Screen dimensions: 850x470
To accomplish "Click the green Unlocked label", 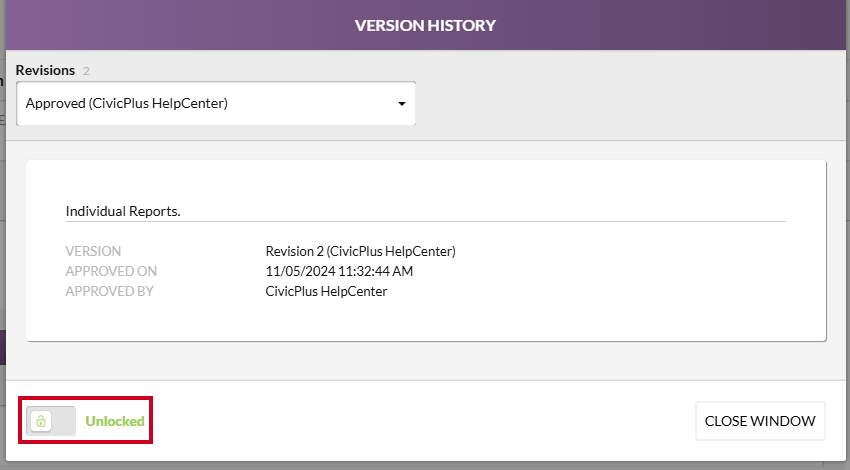I will tap(115, 421).
